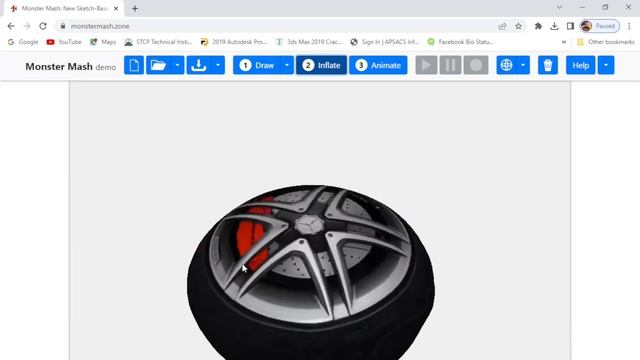
Task: Click the record animation button
Action: tap(476, 65)
